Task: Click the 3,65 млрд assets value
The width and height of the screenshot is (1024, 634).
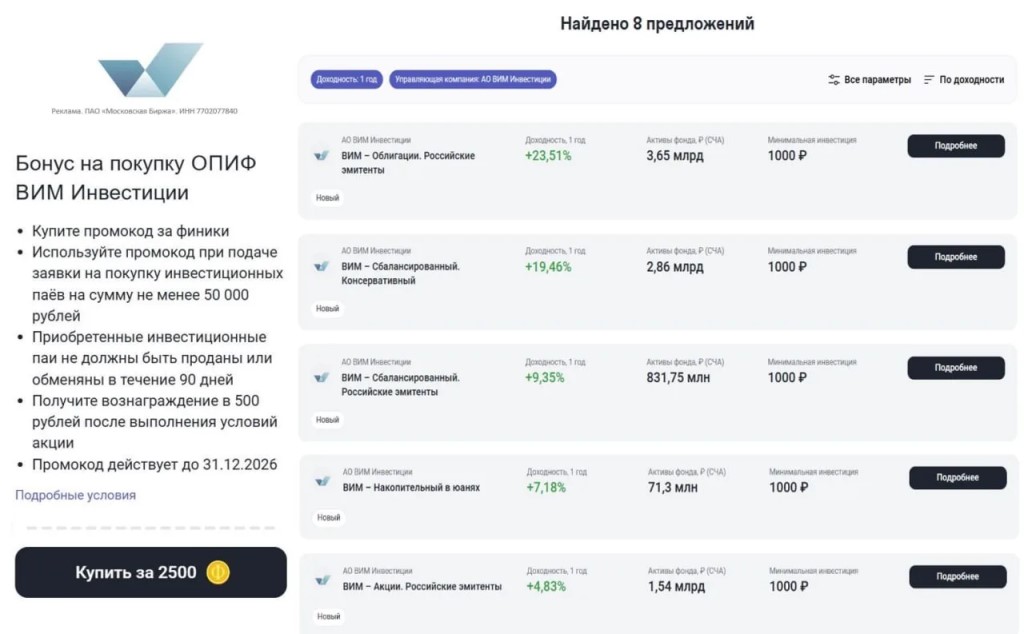Action: coord(675,155)
